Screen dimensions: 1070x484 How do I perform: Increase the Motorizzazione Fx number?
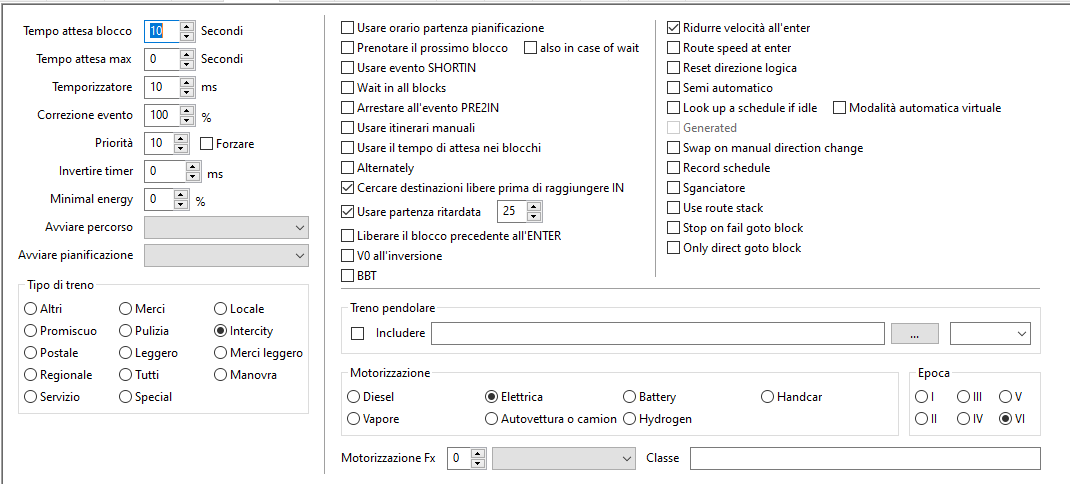477,453
